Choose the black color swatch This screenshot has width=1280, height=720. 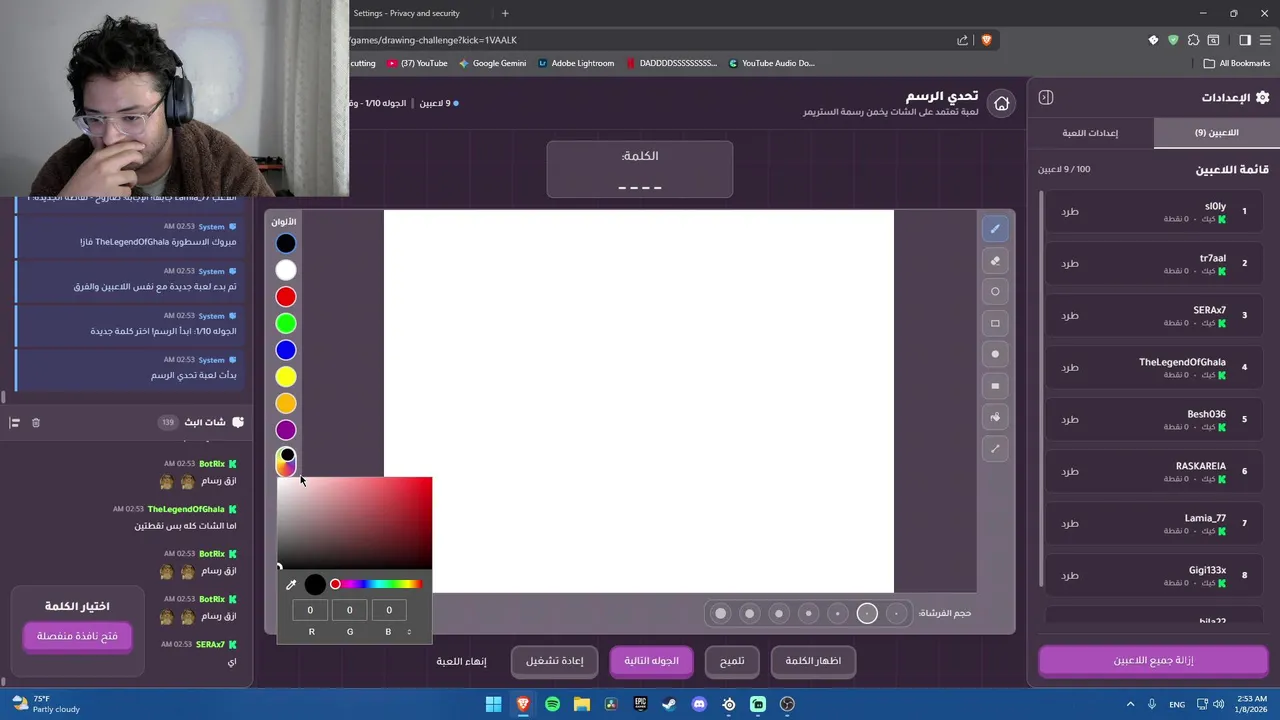(286, 243)
